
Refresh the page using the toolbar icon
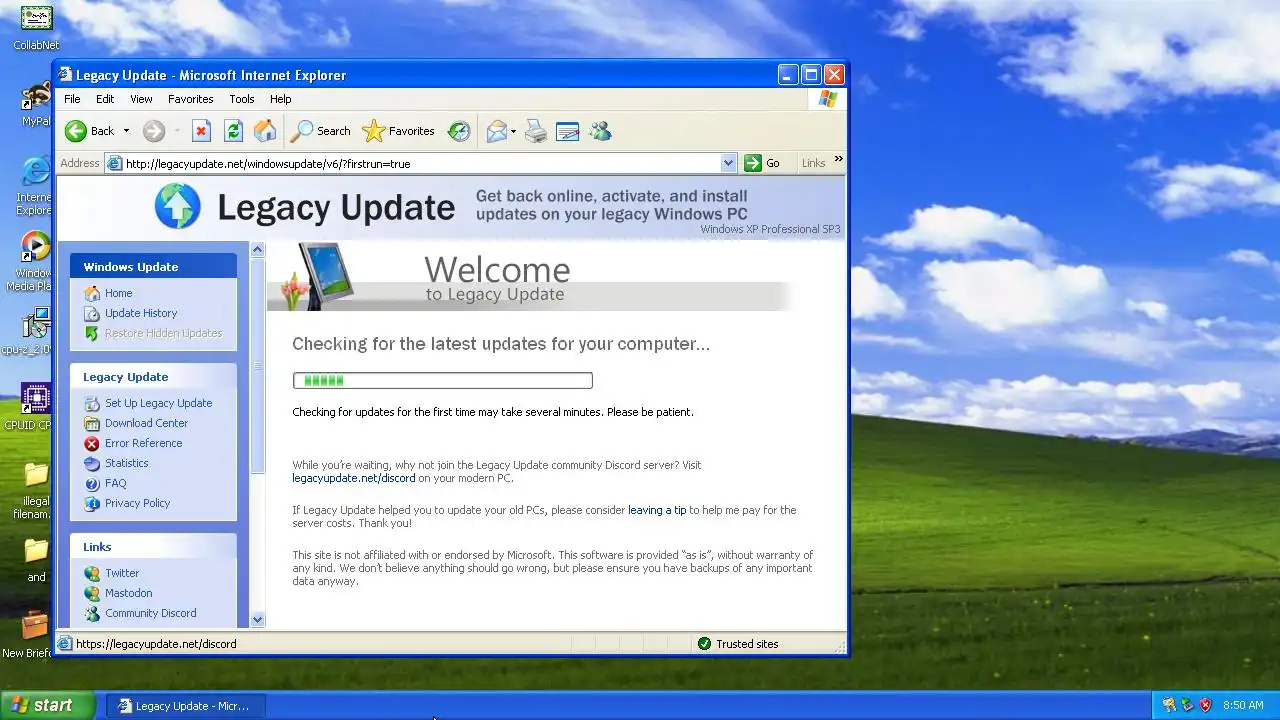233,131
